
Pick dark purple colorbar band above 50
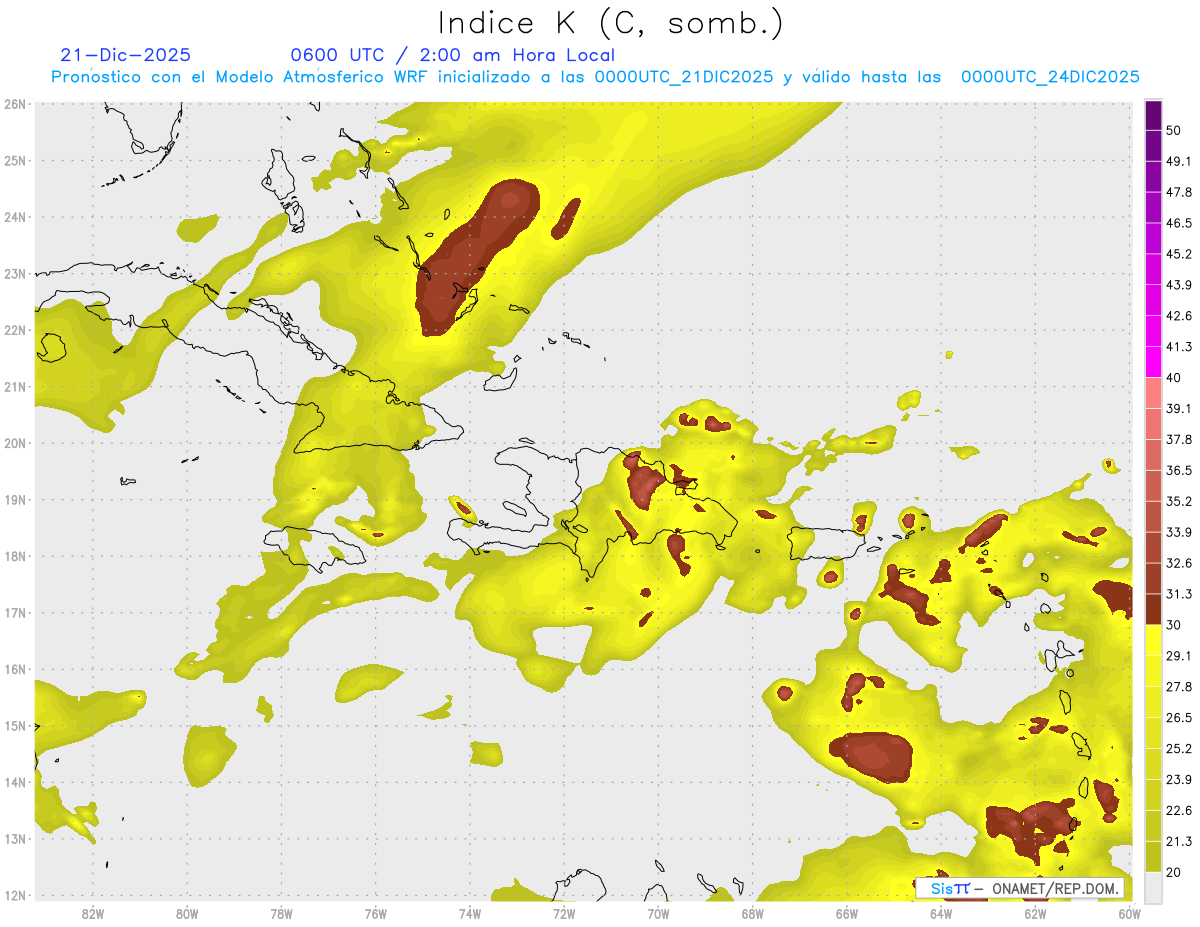(1153, 115)
